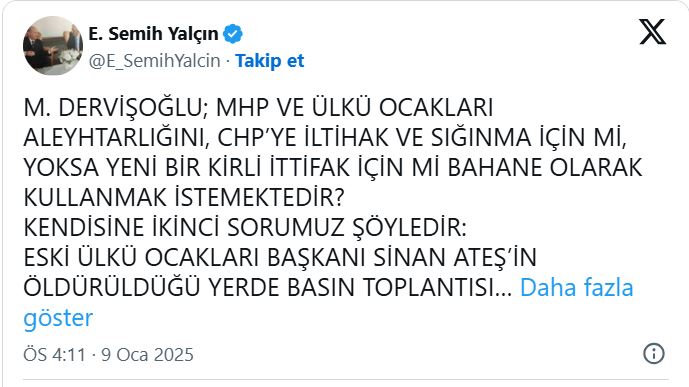Click the ALEYHTARLIĞINI, CHP'YE İLTİHAK line
689x387 pixels.
pos(325,137)
